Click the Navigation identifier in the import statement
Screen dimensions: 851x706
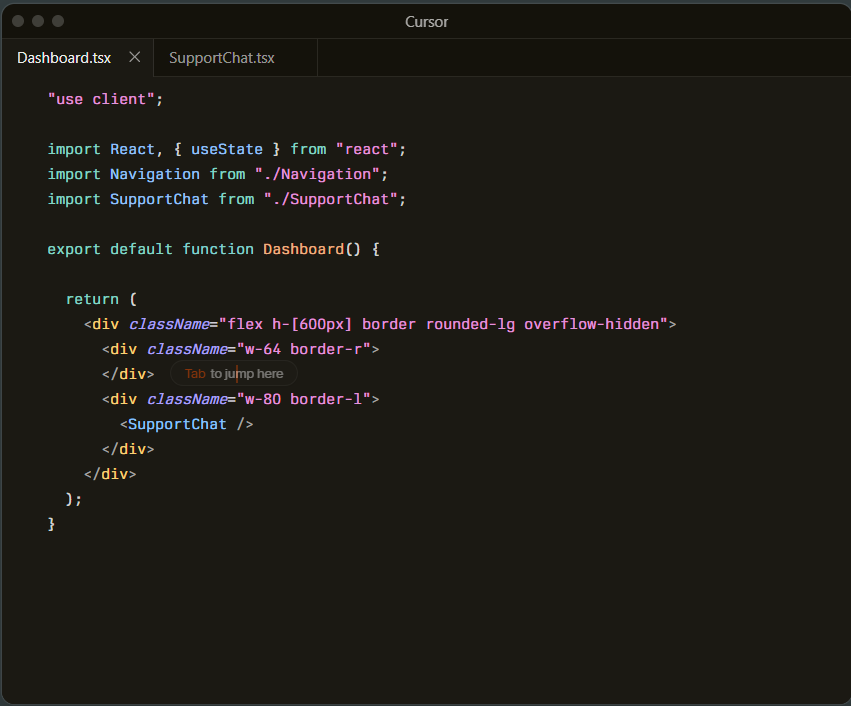(154, 174)
